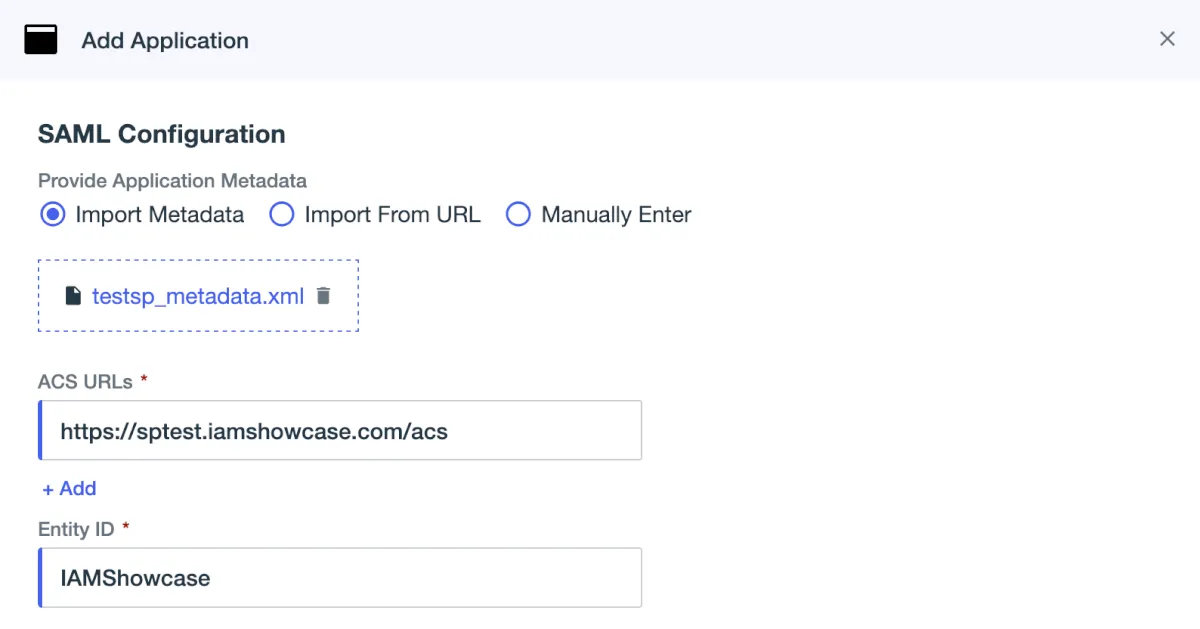Click the application window icon in header
Image resolution: width=1200 pixels, height=629 pixels.
coord(41,40)
